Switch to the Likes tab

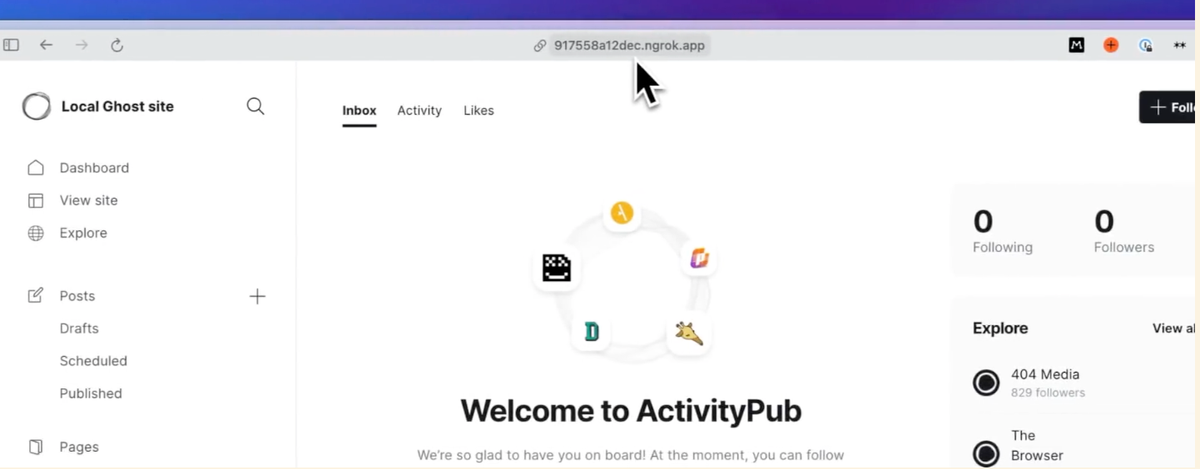click(478, 110)
